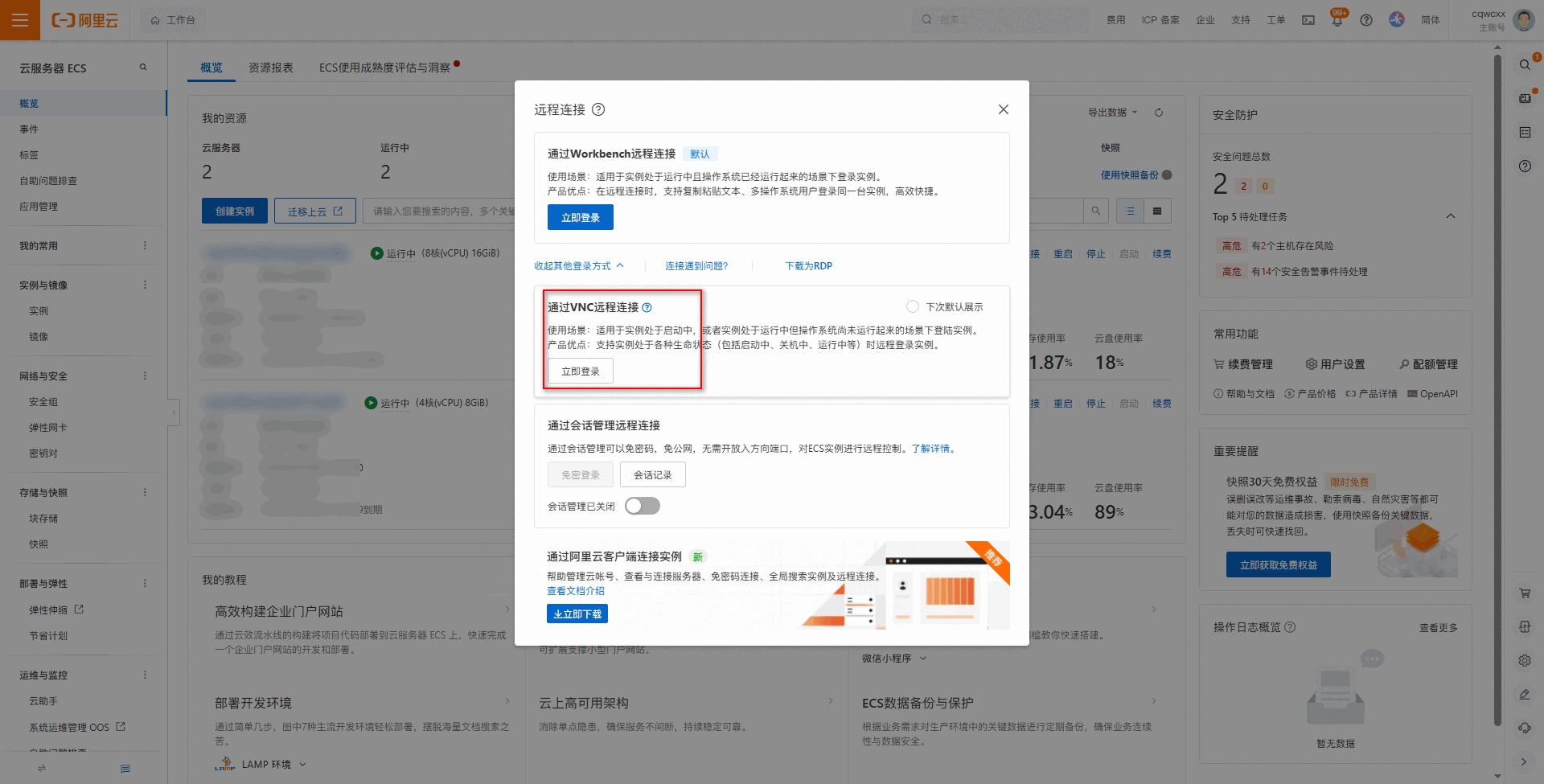Open the notifications bell
This screenshot has height=784, width=1544.
pos(1337,20)
